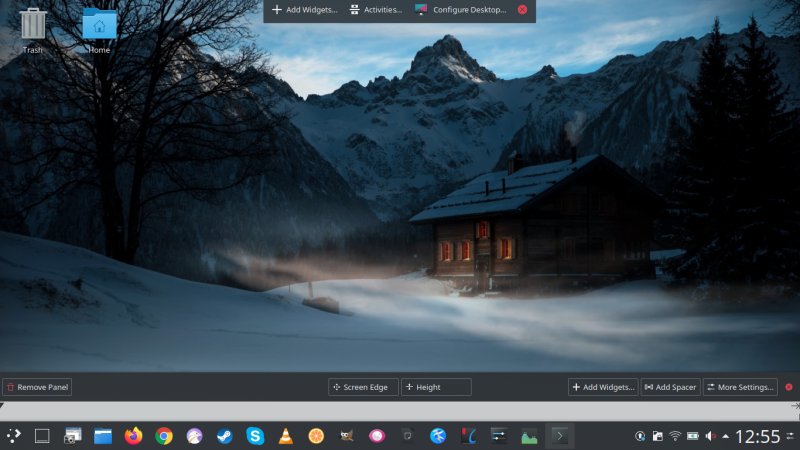
Task: Click the updates notifier tray icon
Action: tap(640, 436)
